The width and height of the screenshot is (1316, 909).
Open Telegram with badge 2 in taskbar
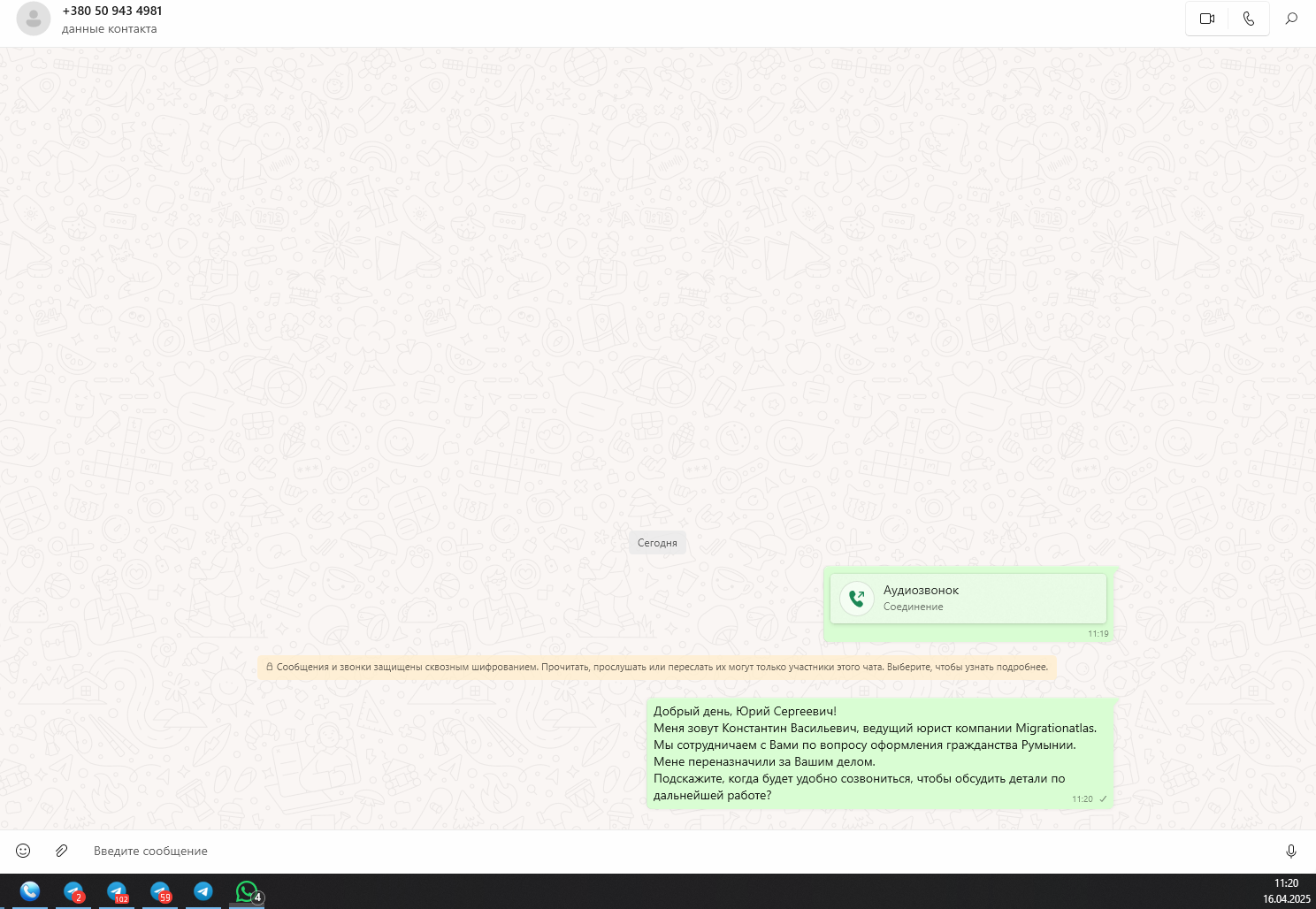click(73, 891)
